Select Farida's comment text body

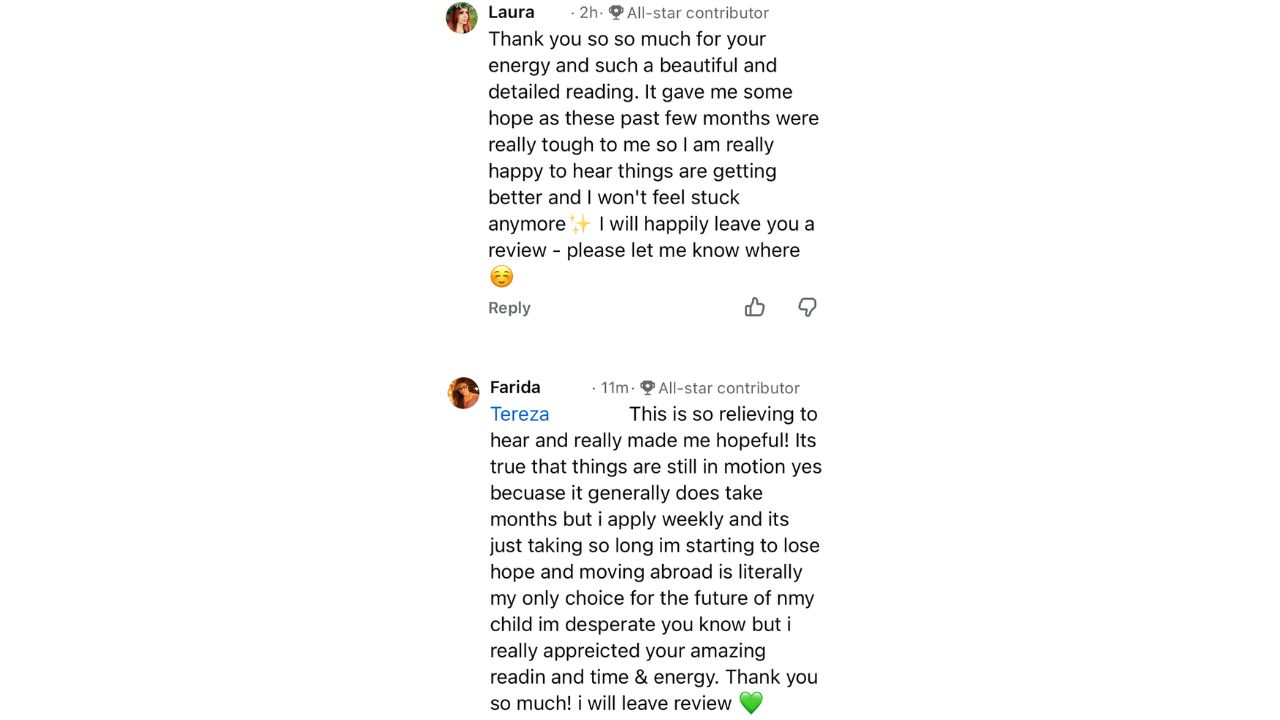656,559
